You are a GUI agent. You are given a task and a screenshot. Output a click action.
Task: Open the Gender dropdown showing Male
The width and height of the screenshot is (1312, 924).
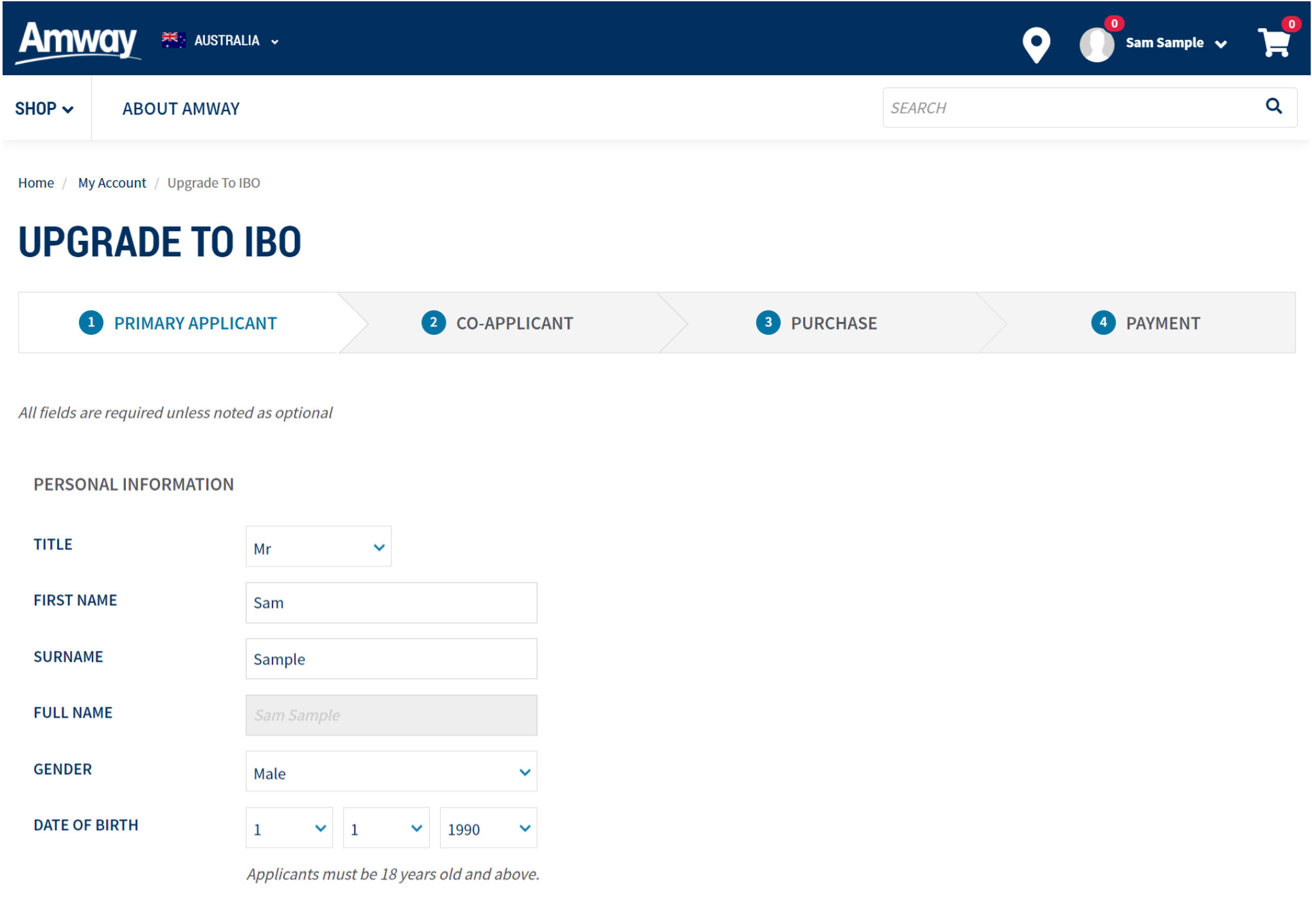click(x=391, y=772)
